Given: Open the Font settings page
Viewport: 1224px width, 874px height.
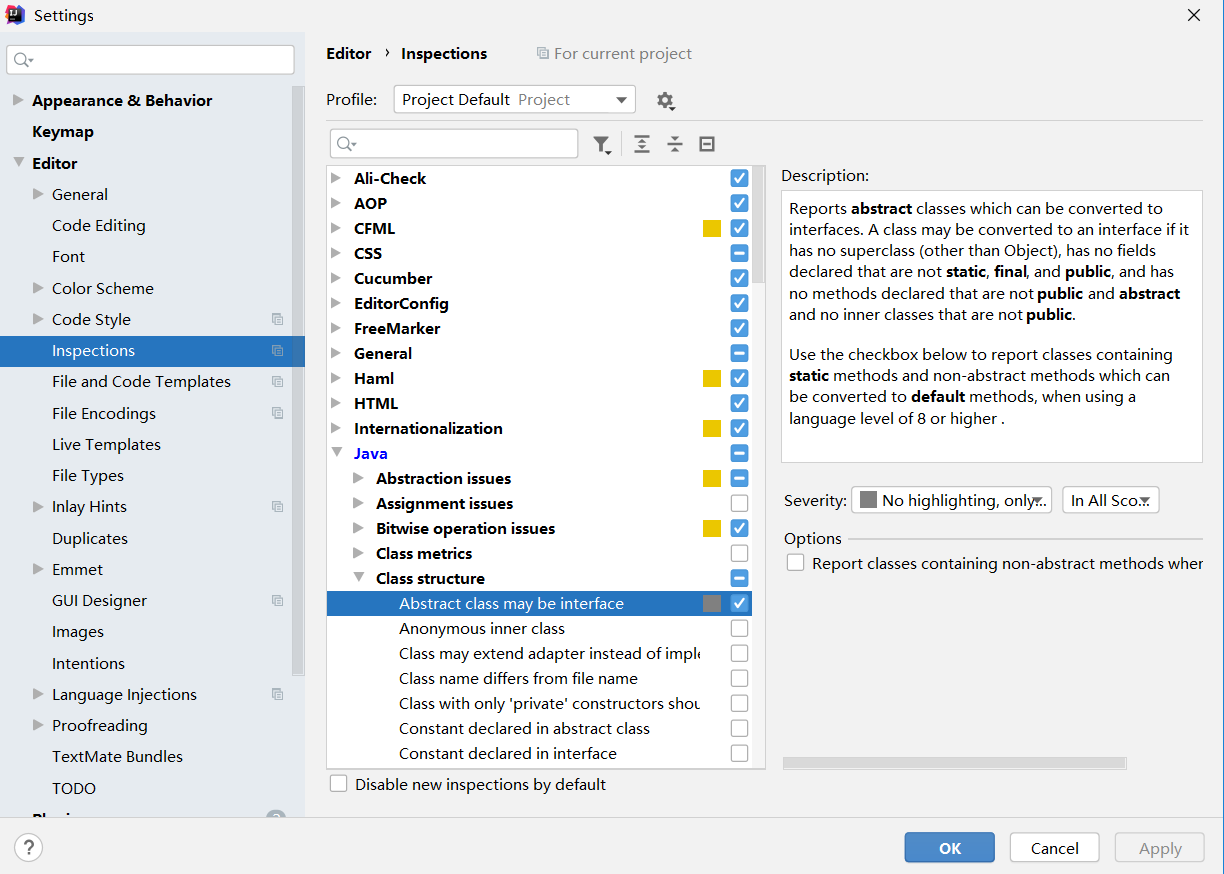Looking at the screenshot, I should [69, 257].
